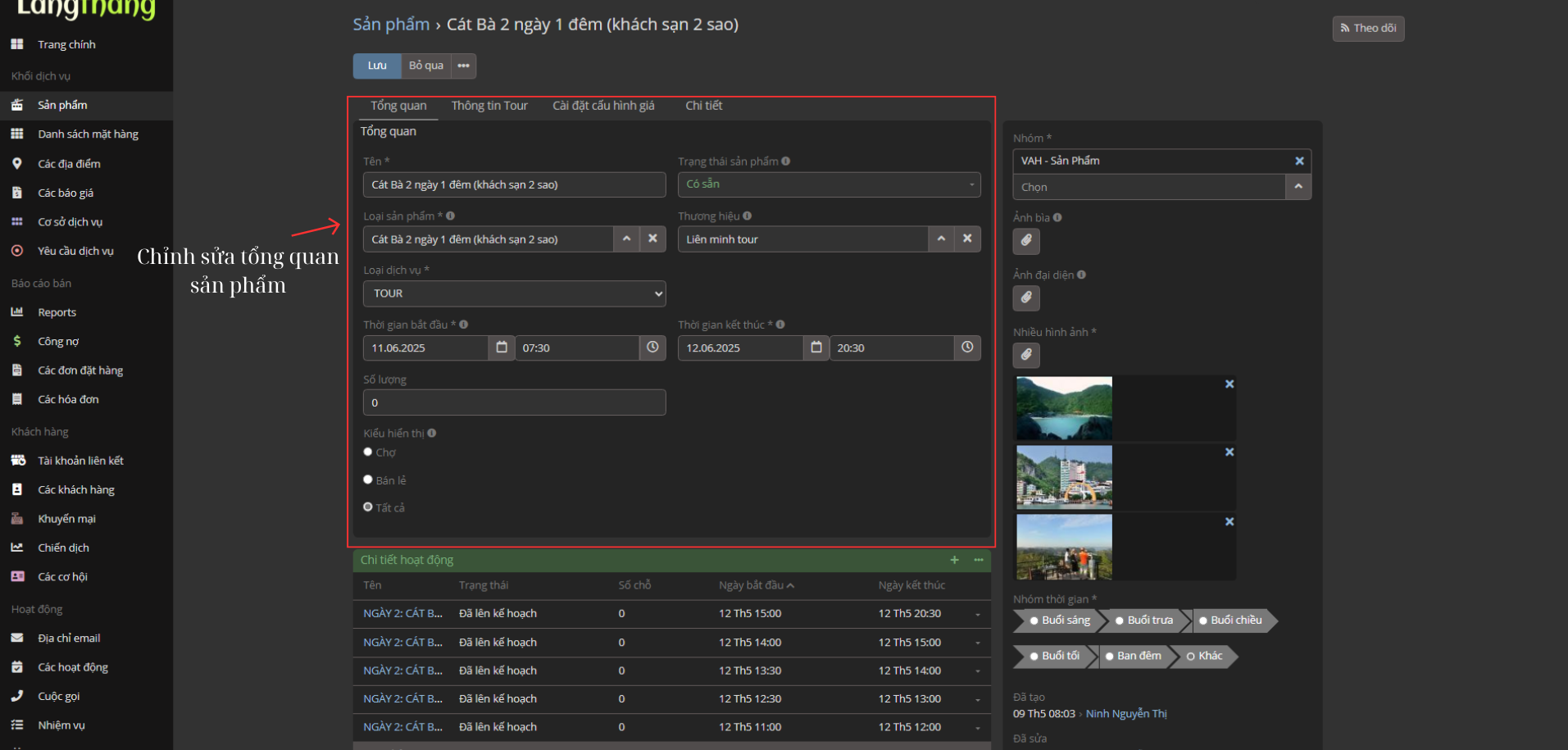The height and width of the screenshot is (750, 1568).
Task: Open the clock picker for end time
Action: tap(967, 348)
